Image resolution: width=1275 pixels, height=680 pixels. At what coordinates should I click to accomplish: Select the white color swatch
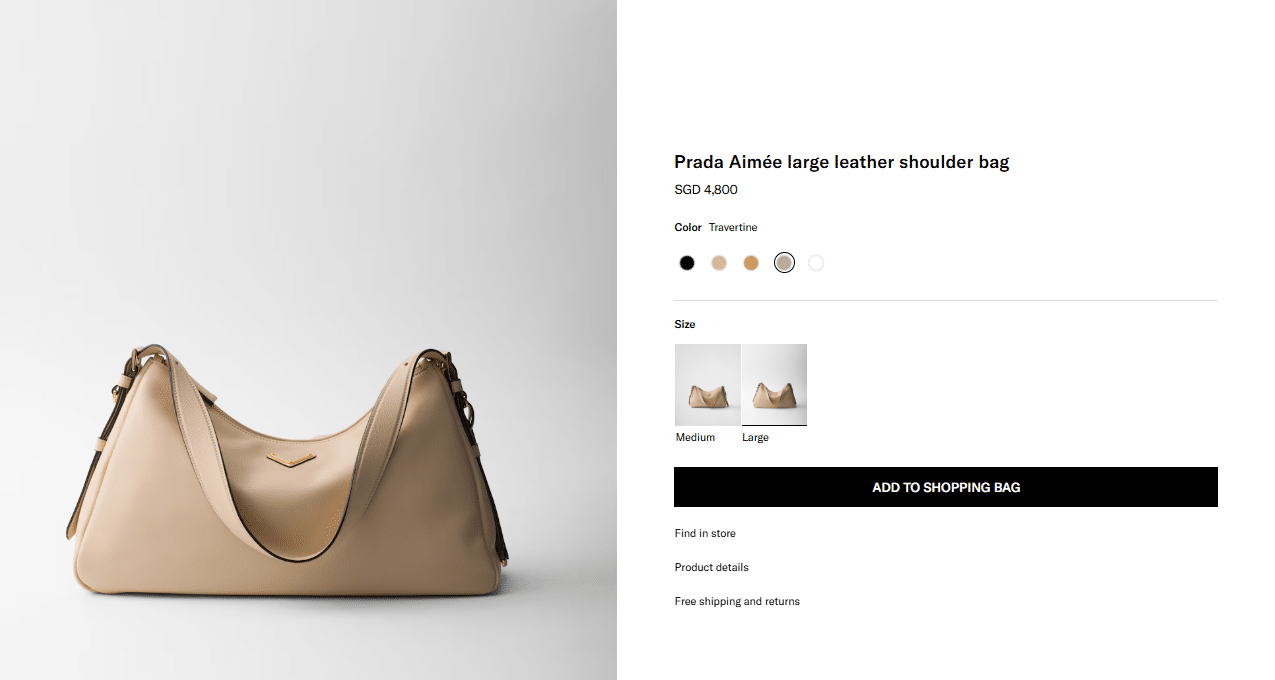816,263
